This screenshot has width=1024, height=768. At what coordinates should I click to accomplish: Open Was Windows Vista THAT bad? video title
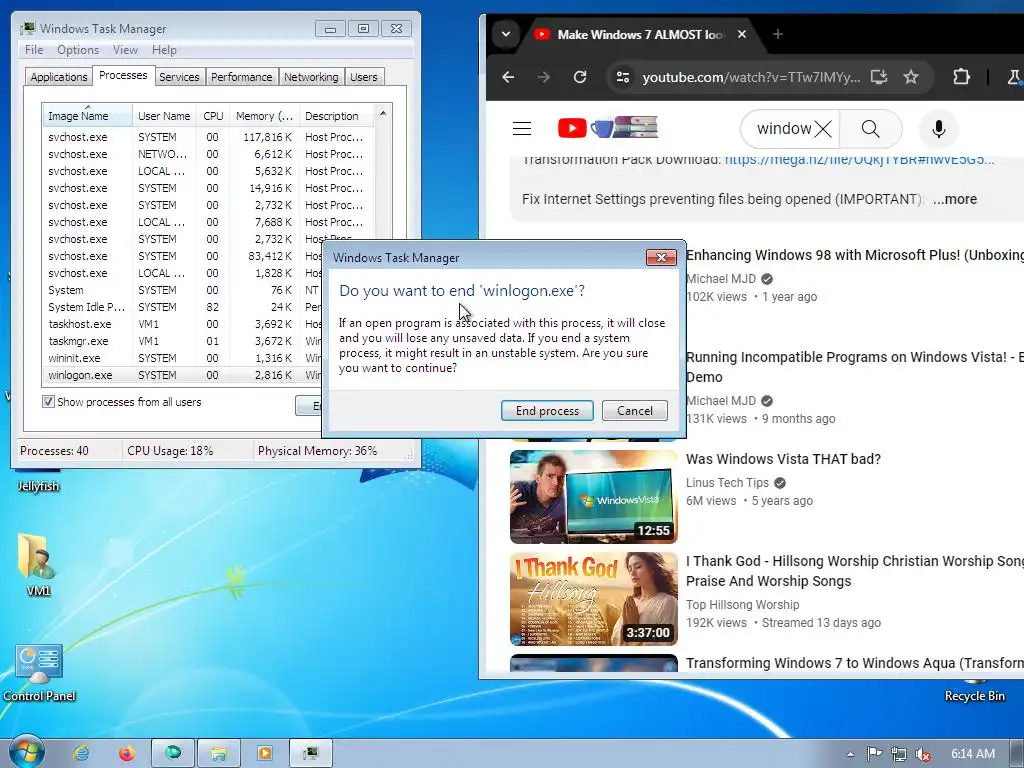pyautogui.click(x=783, y=459)
